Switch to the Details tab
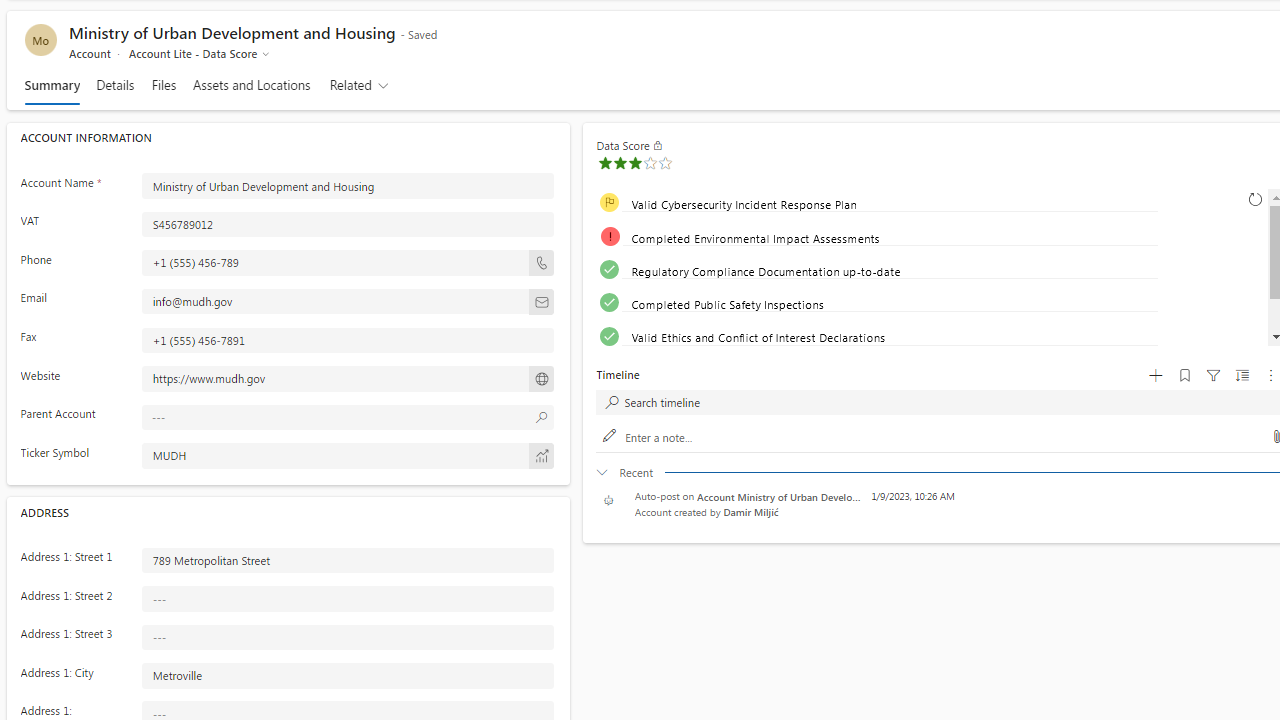Screen dimensions: 1280x720 tap(115, 86)
